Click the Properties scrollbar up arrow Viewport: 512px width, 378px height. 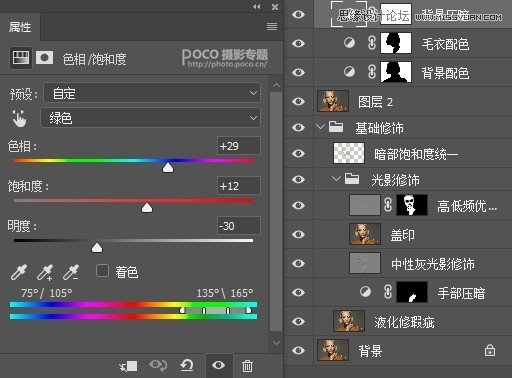[x=276, y=86]
